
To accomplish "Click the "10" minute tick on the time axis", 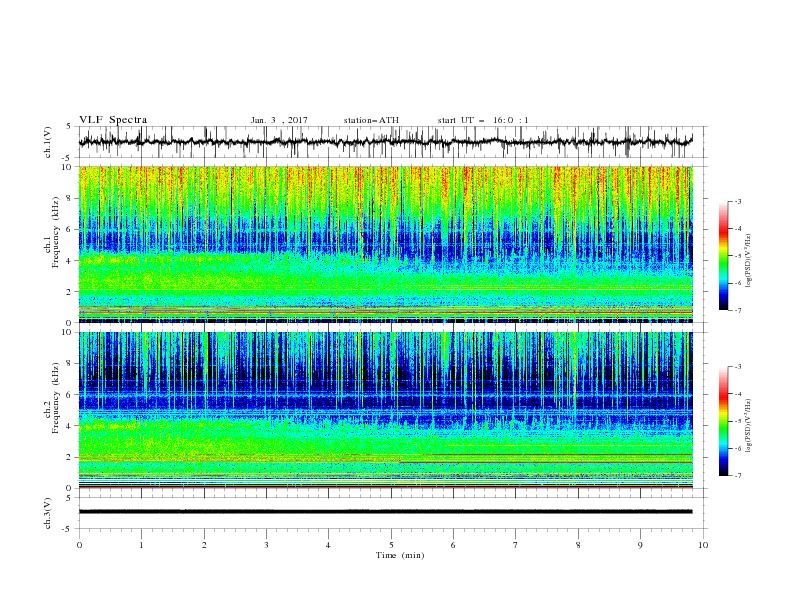I will [703, 545].
